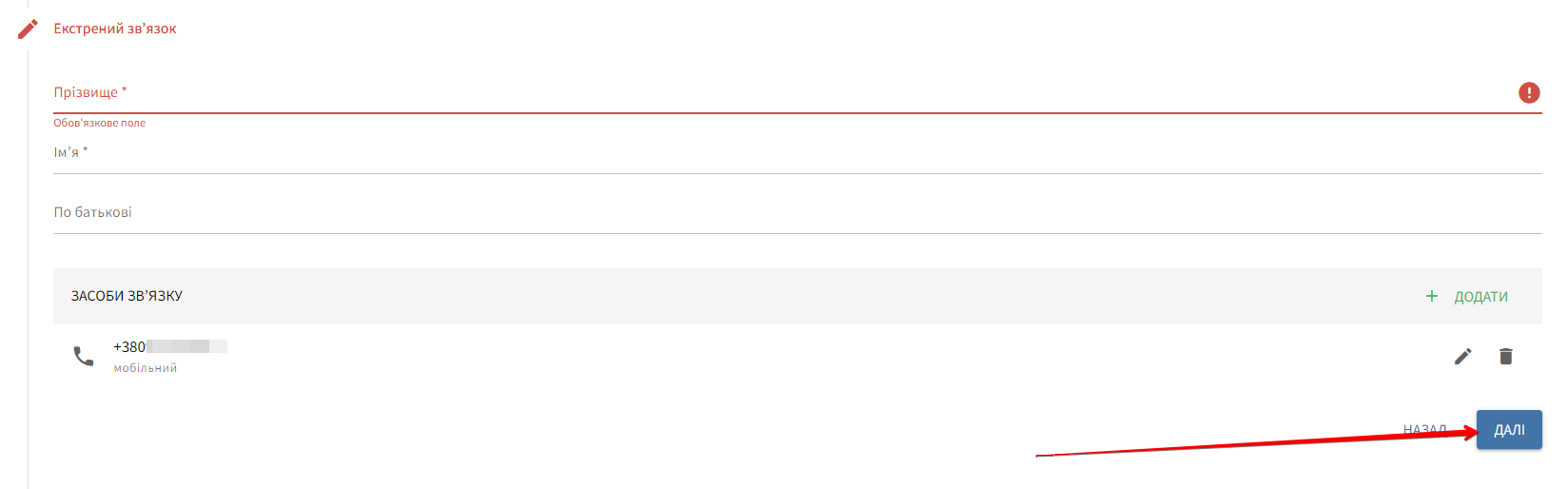This screenshot has height=489, width=1568.
Task: Click the pencil icon beside Екстрений зв'язок
Action: (29, 29)
